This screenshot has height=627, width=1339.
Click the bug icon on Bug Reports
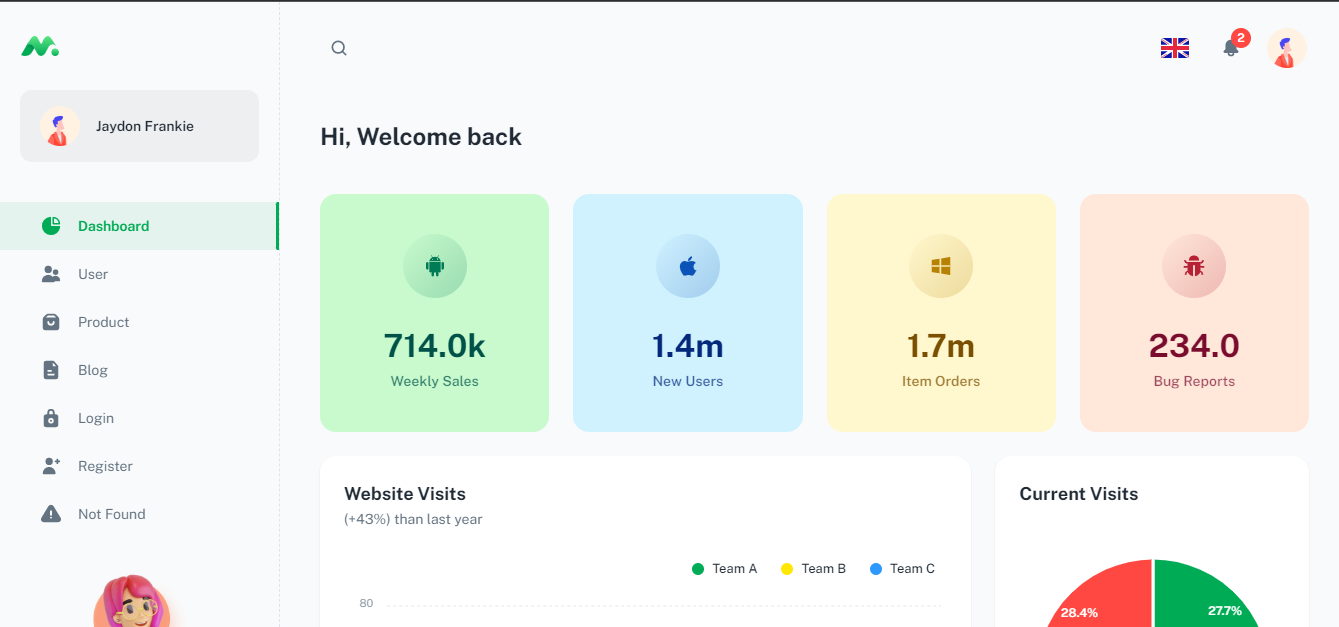click(x=1194, y=266)
